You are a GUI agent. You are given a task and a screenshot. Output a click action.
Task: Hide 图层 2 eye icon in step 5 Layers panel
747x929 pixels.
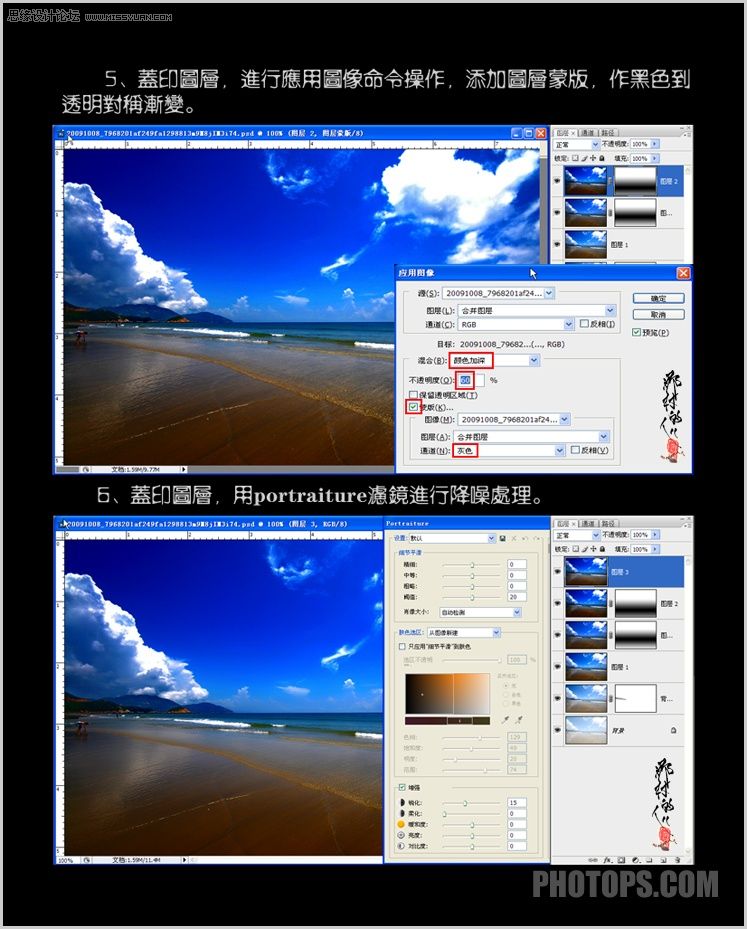pos(557,181)
